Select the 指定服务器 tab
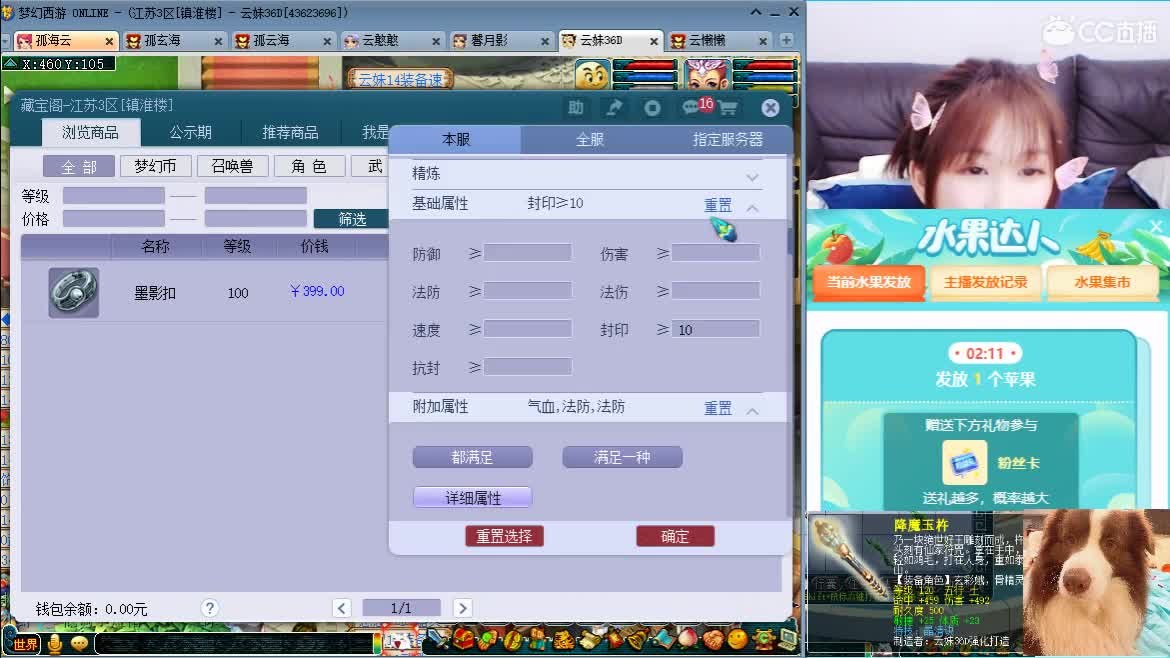The width and height of the screenshot is (1170, 658). click(x=728, y=140)
